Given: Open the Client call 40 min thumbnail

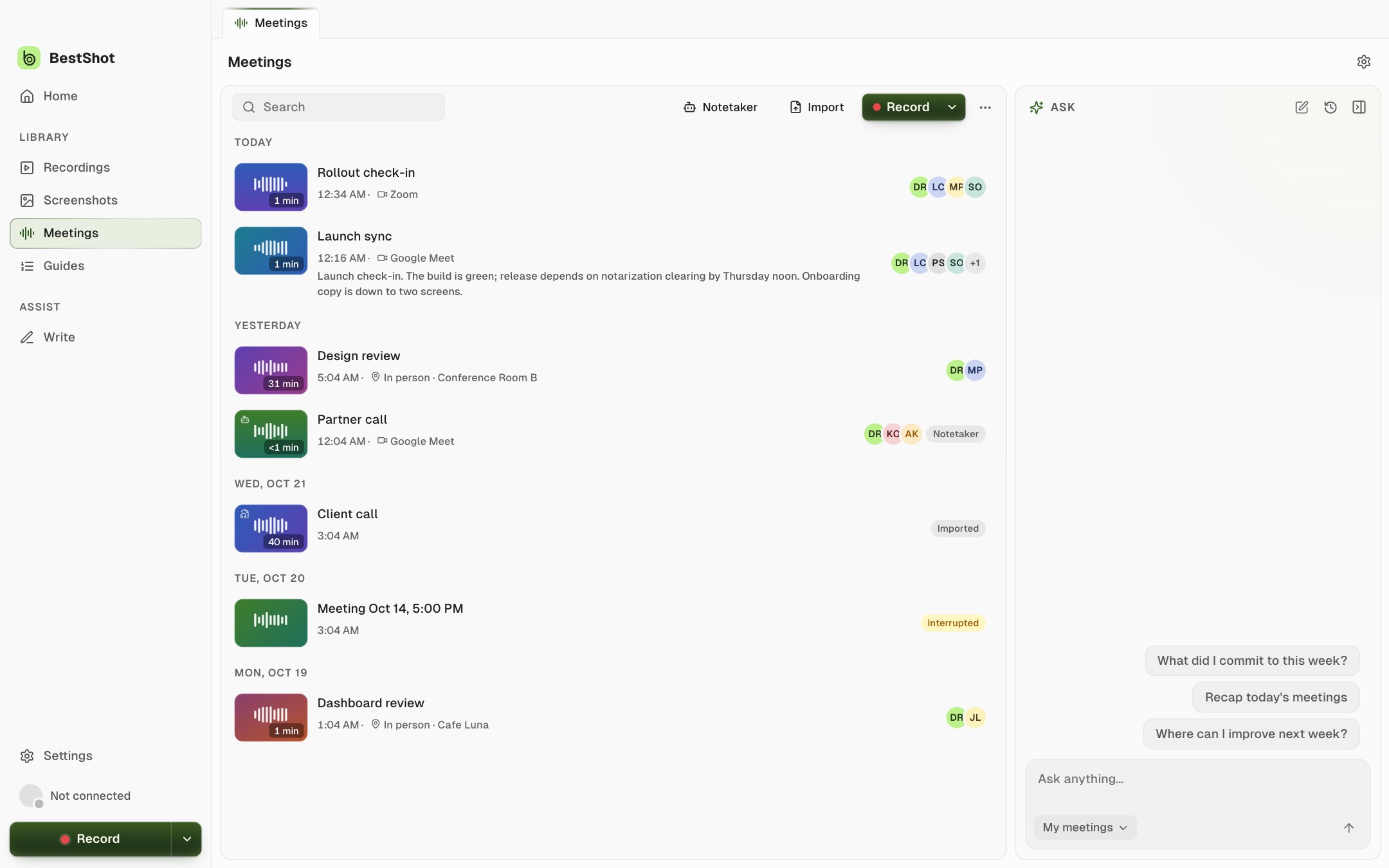Looking at the screenshot, I should pos(271,529).
